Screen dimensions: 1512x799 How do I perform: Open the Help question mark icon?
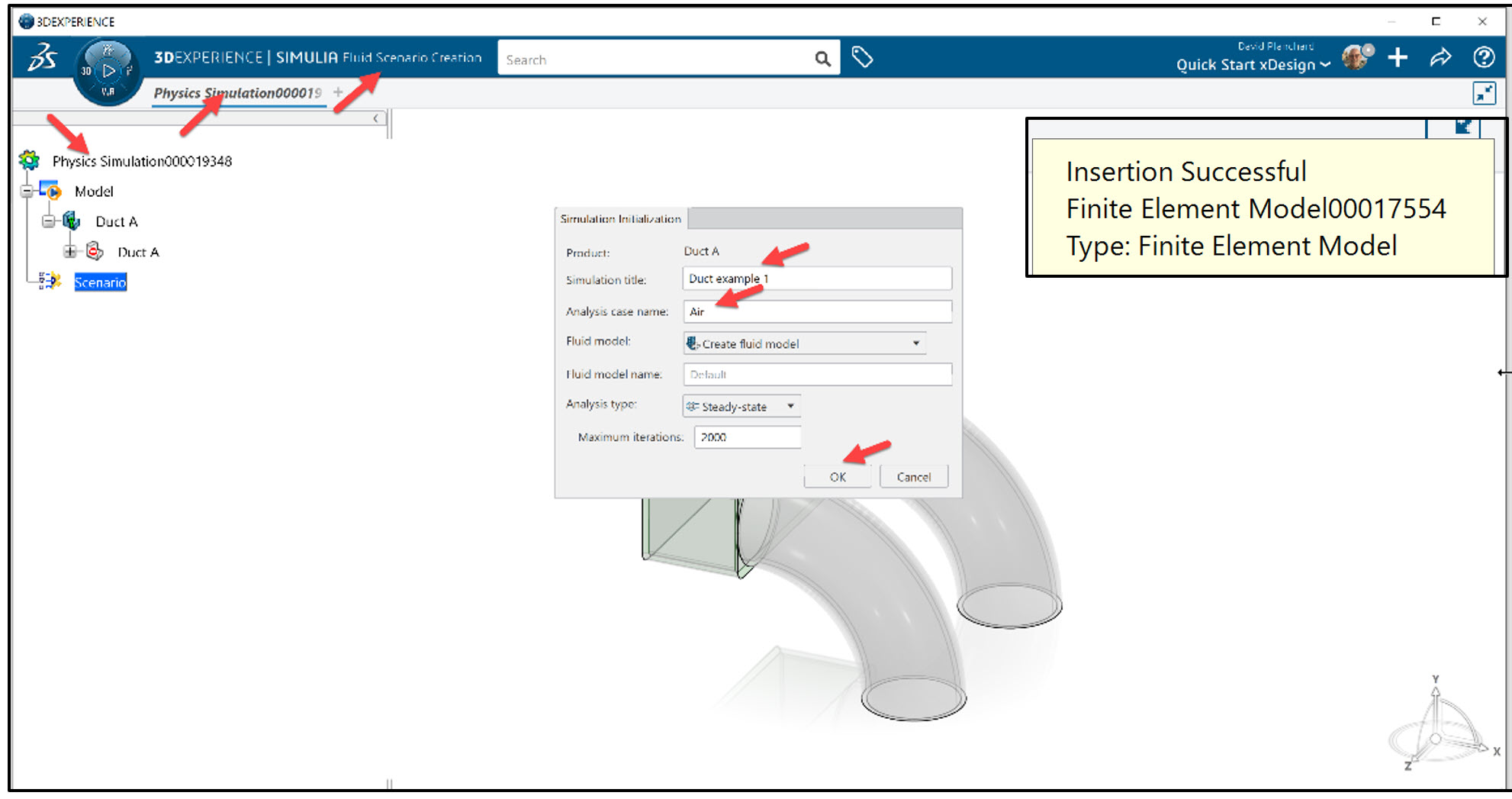click(1484, 57)
